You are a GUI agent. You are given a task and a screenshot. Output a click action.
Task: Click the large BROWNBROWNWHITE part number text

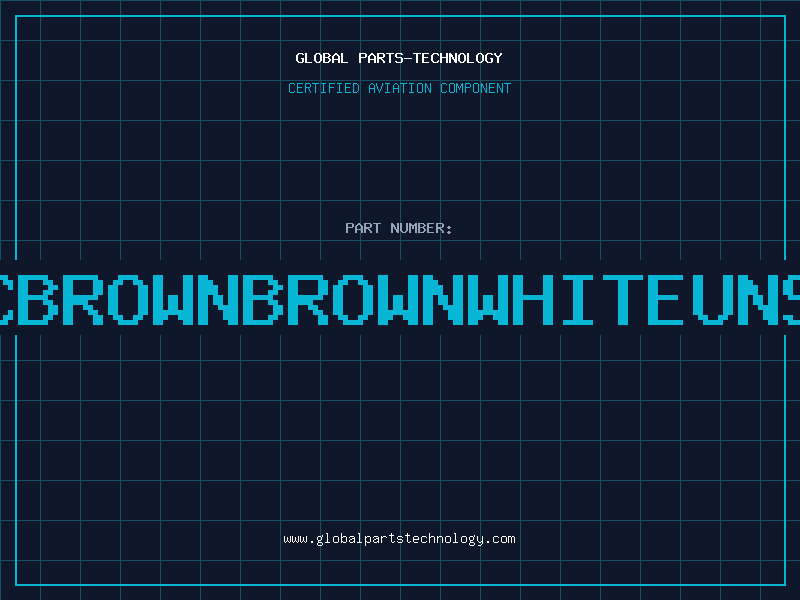coord(400,300)
